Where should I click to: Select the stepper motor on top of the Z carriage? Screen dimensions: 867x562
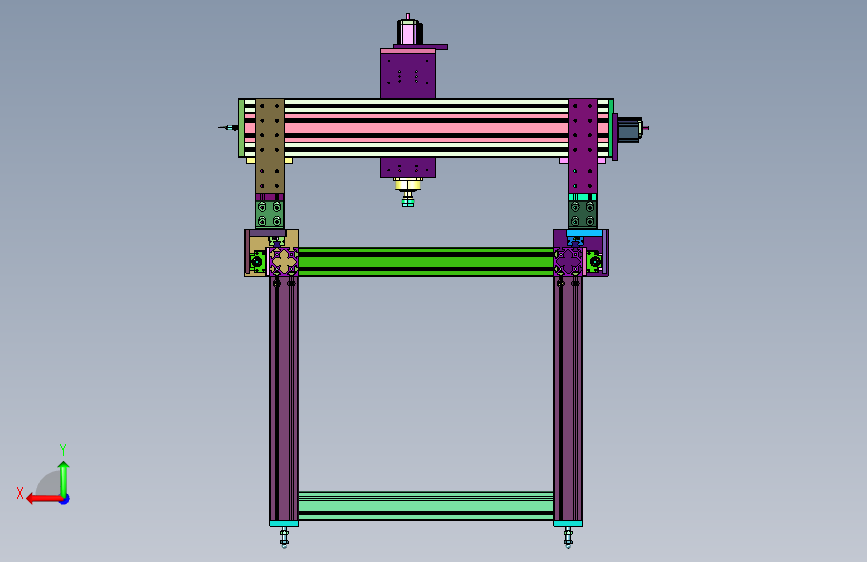[409, 31]
